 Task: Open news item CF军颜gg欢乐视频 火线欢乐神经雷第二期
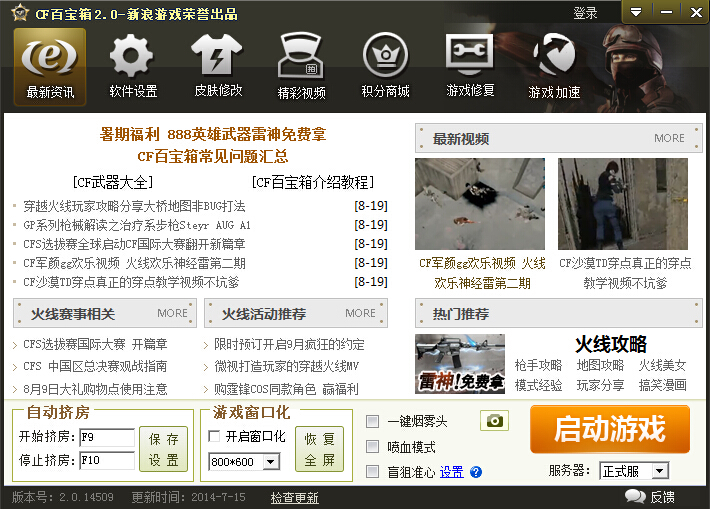point(134,264)
